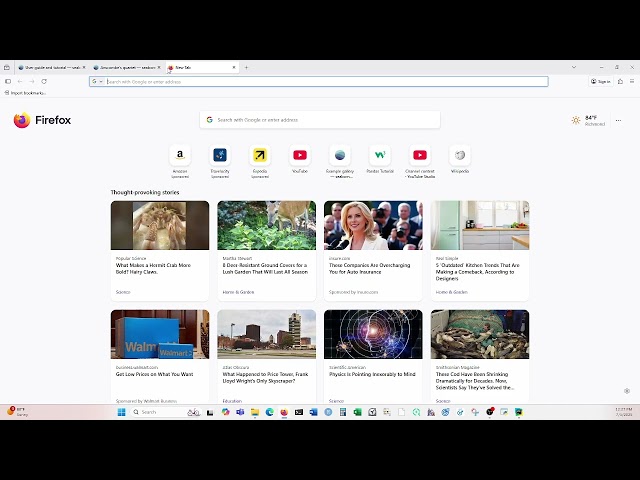Screen dimensions: 640x480
Task: Launch the YouTube shortcut tile
Action: (x=300, y=156)
